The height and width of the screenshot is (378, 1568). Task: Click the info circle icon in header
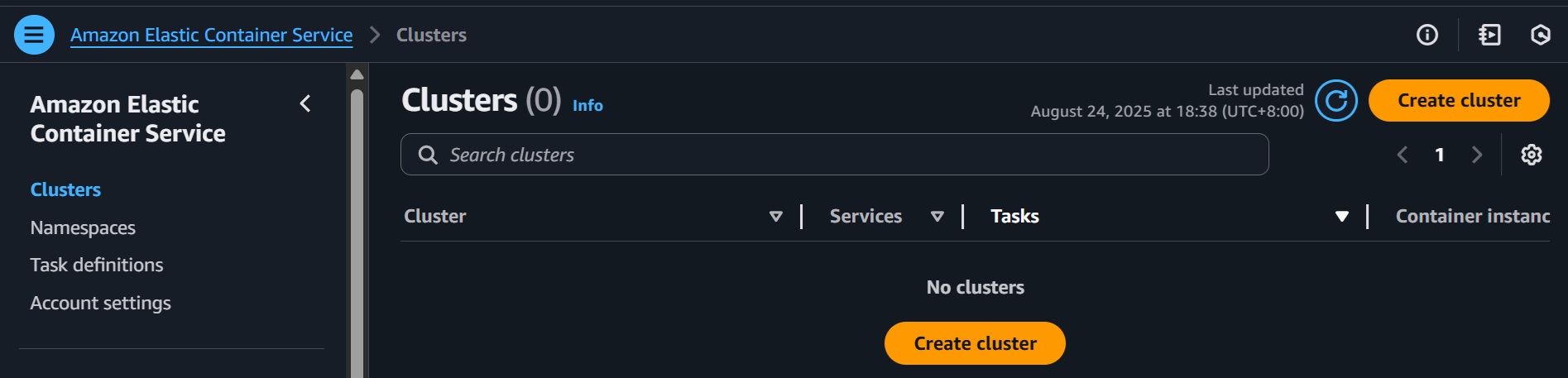coord(1427,35)
